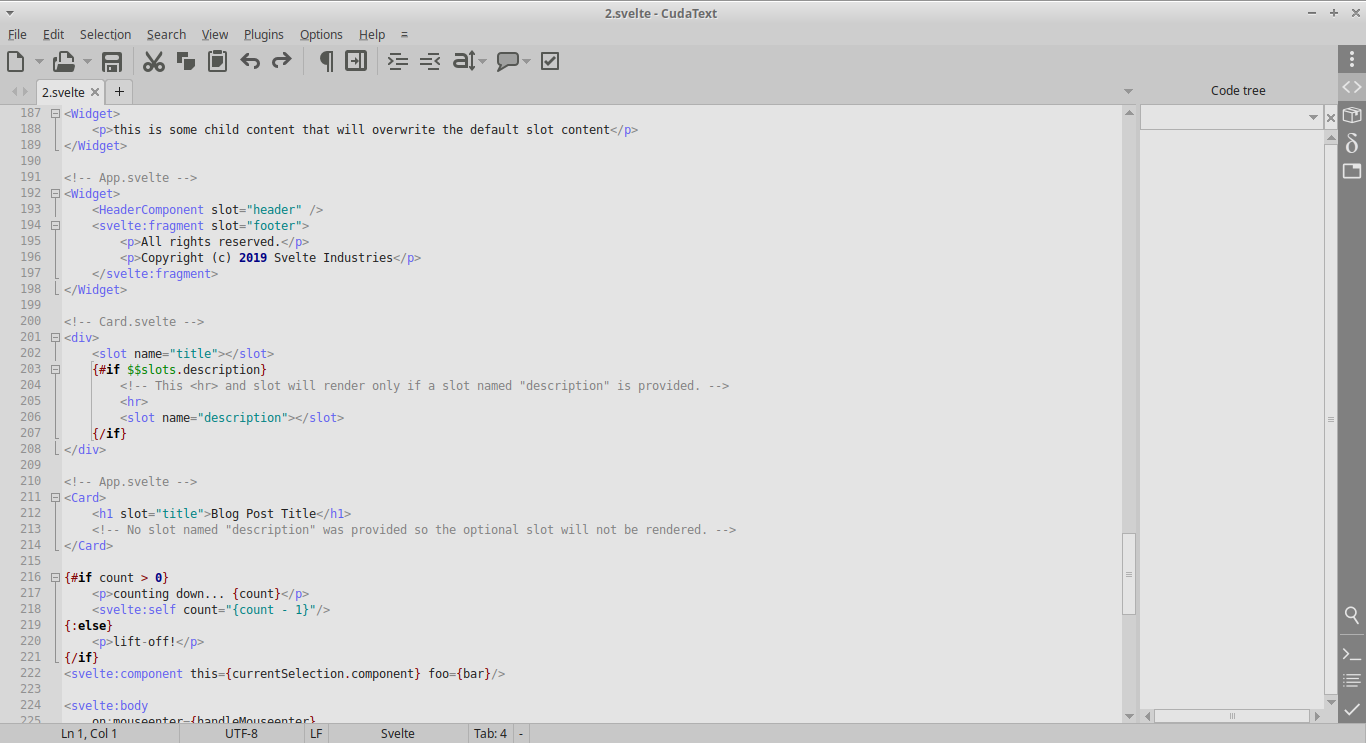
Task: Expand the recent files dropdown arrow
Action: [87, 61]
